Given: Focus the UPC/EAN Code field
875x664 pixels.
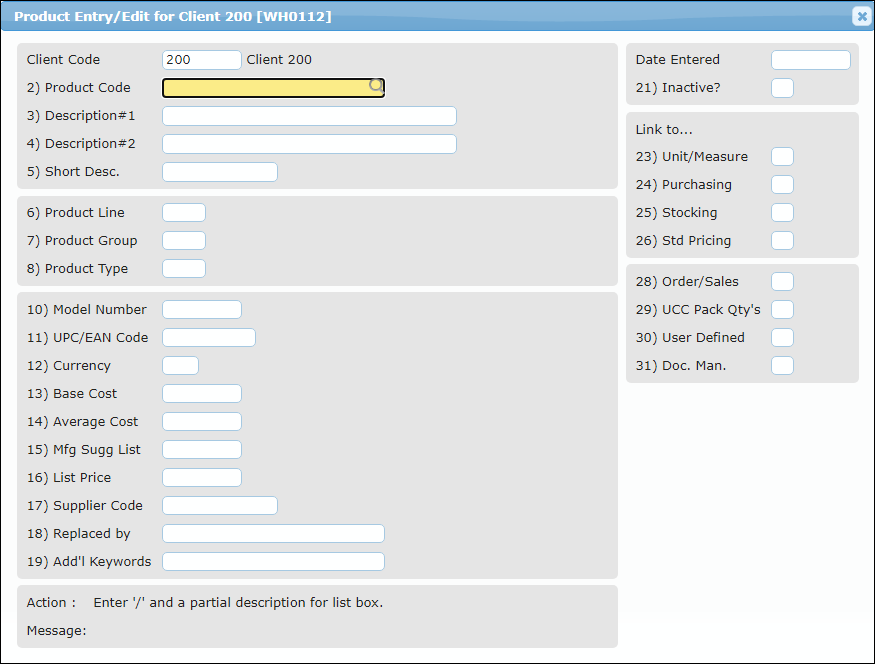Looking at the screenshot, I should click(208, 338).
